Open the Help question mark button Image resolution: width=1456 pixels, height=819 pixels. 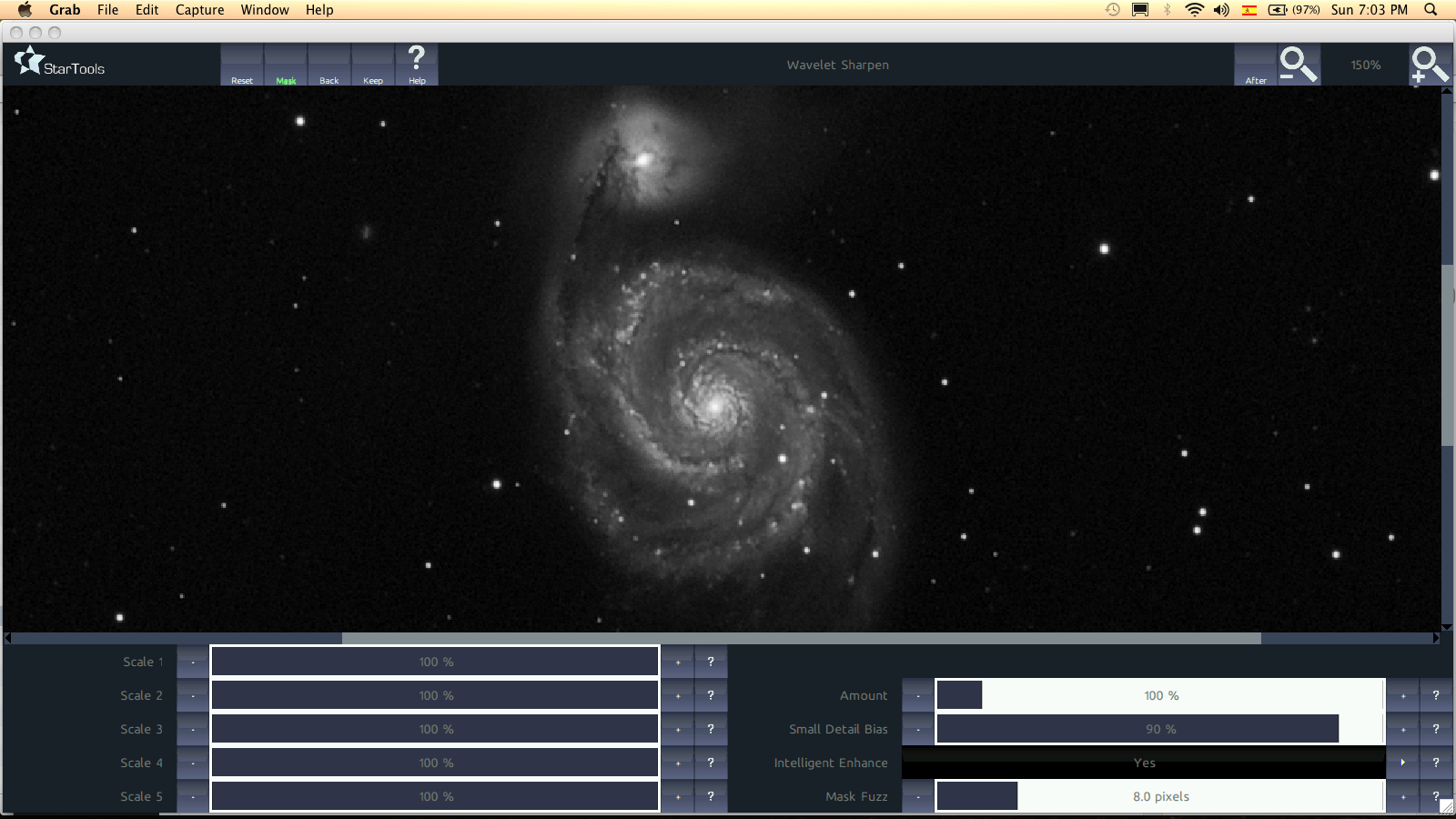tap(417, 64)
